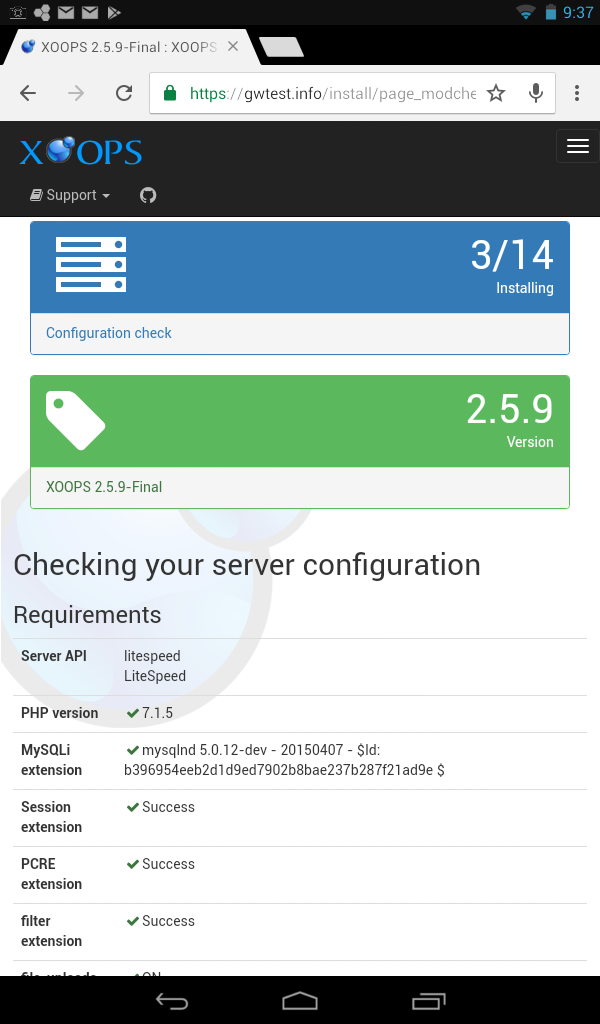This screenshot has height=1024, width=600.
Task: Open the GitHub icon link
Action: 148,195
